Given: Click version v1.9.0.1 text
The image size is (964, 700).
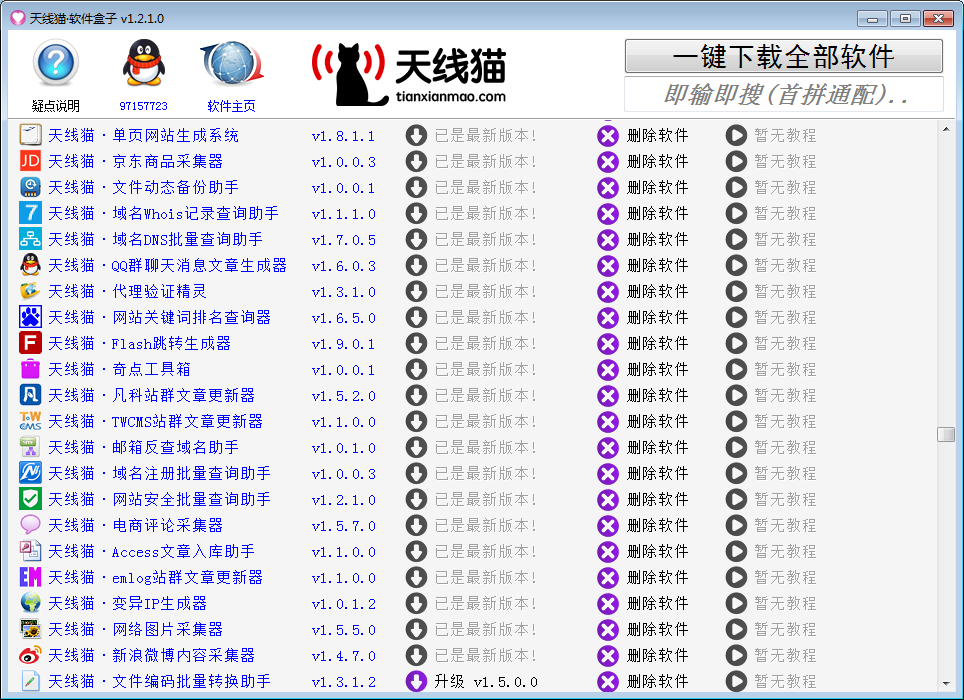Looking at the screenshot, I should [x=344, y=344].
